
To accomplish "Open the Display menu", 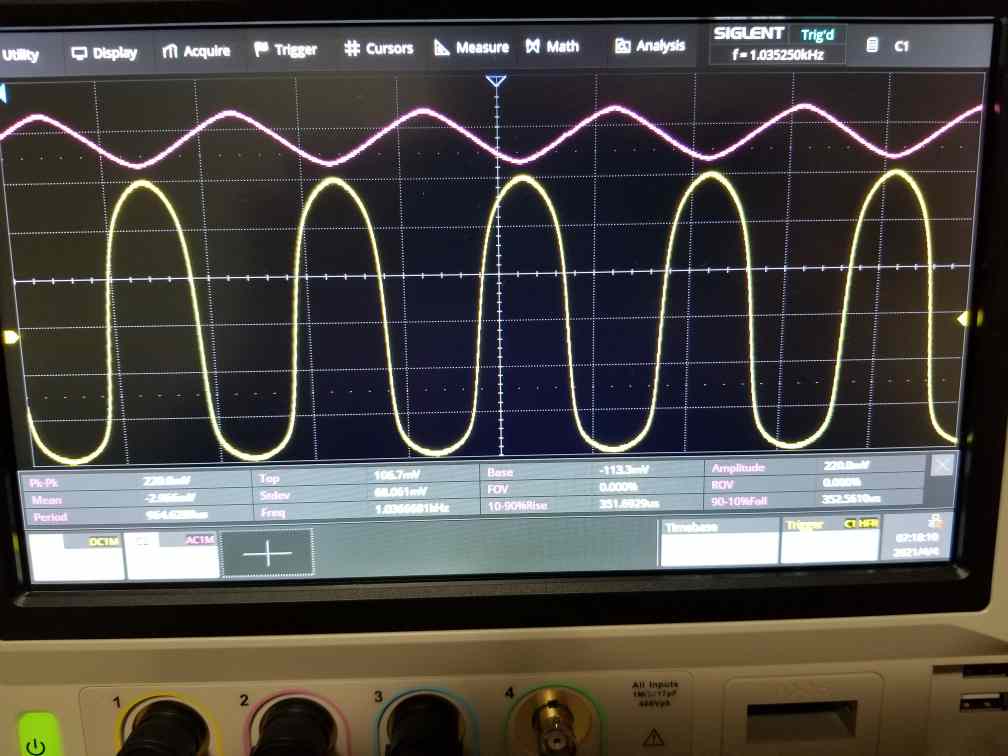I will point(104,52).
